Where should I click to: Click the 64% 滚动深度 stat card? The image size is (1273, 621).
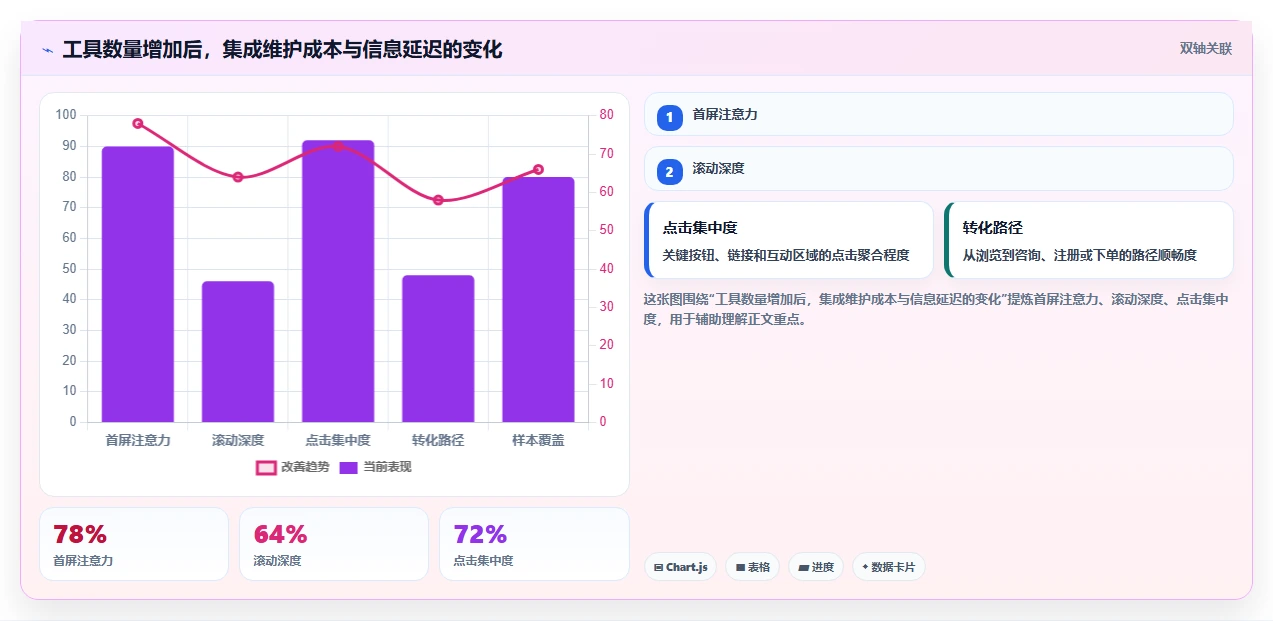coord(334,544)
